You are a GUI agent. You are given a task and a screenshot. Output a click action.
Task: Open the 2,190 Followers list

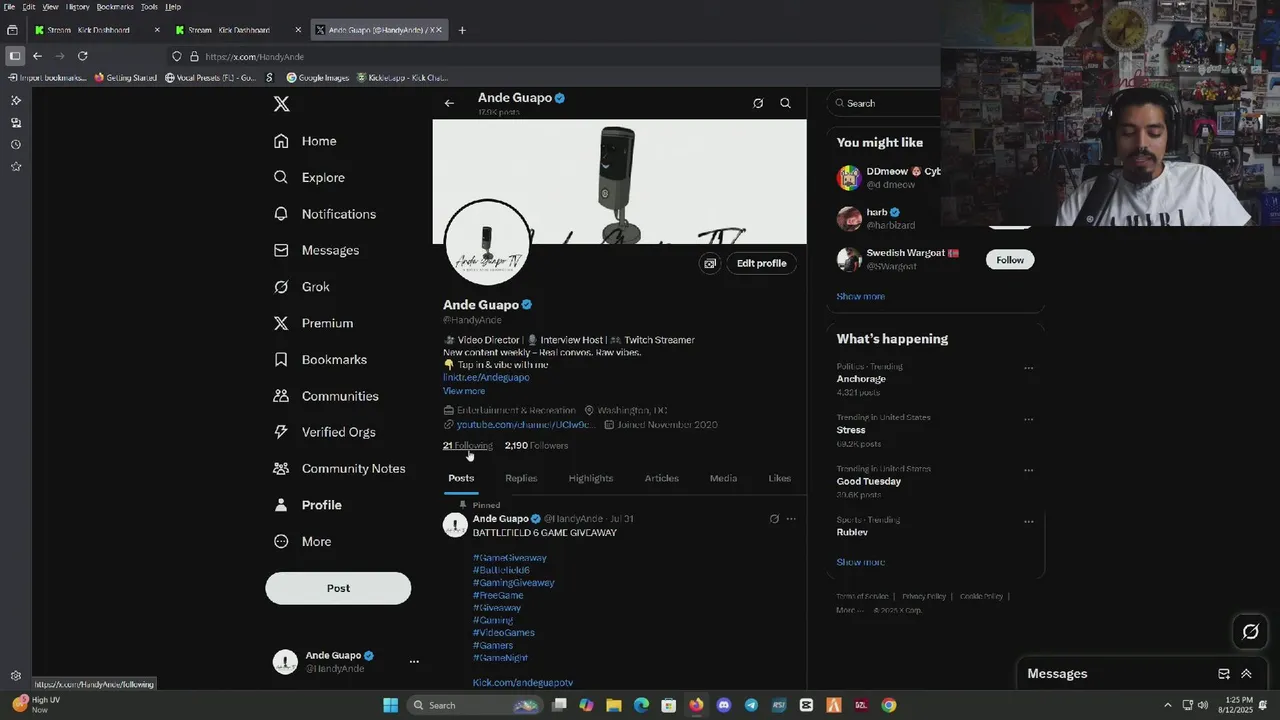[x=536, y=446]
